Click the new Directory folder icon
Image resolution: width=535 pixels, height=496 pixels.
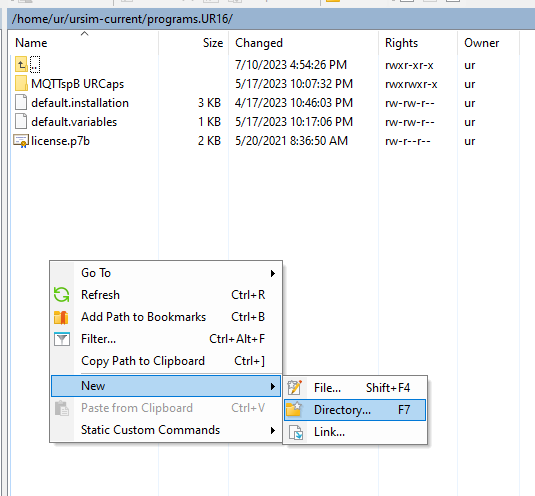[x=294, y=409]
